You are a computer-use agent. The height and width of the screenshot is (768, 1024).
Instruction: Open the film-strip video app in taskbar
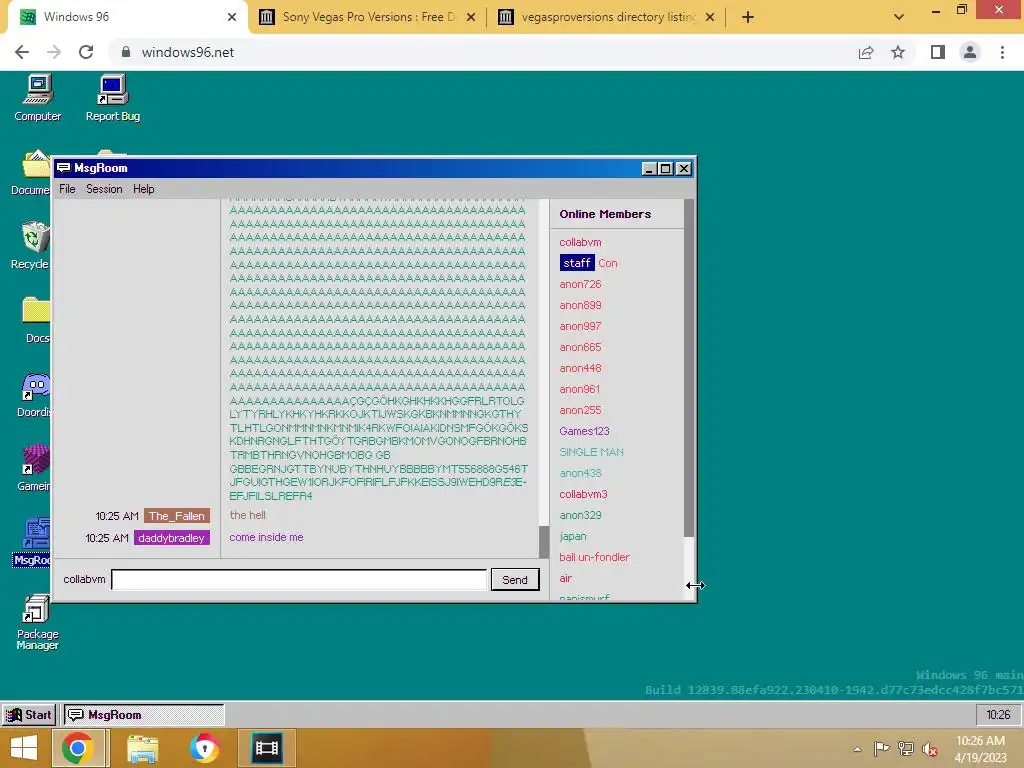[x=266, y=748]
